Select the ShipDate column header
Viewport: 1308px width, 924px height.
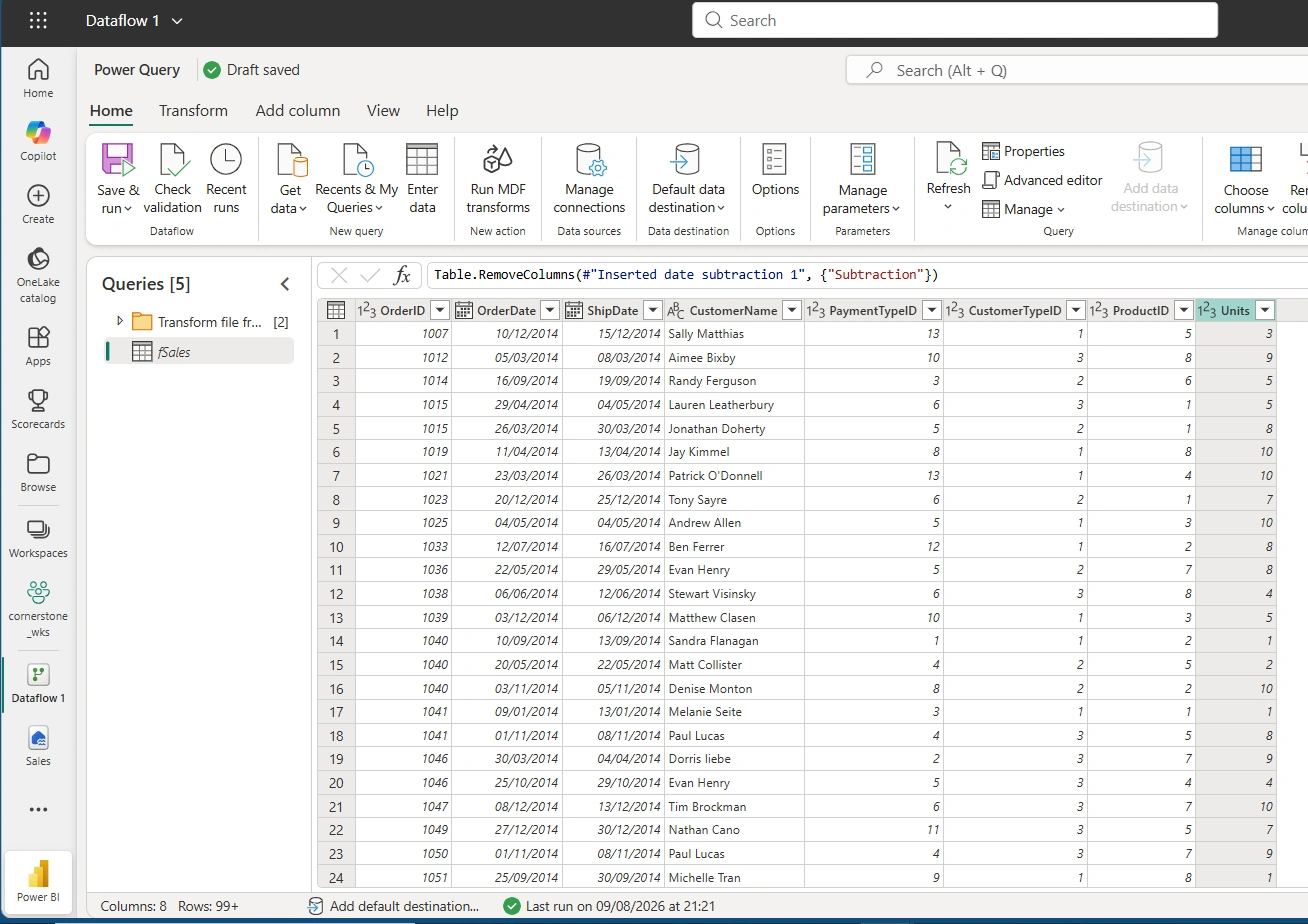tap(613, 310)
